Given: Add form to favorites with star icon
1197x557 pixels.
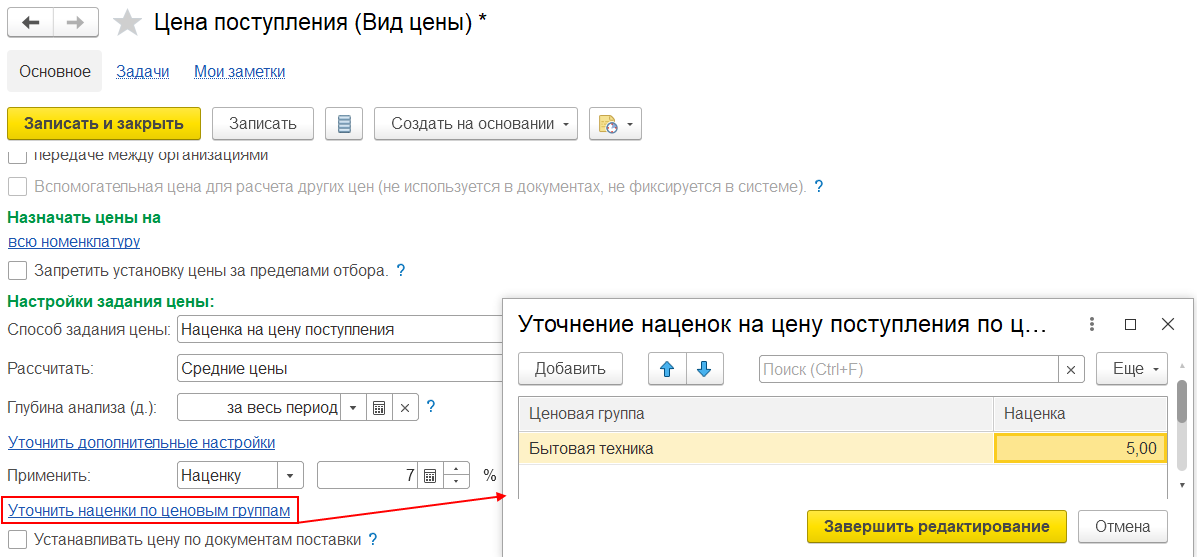Looking at the screenshot, I should click(127, 23).
